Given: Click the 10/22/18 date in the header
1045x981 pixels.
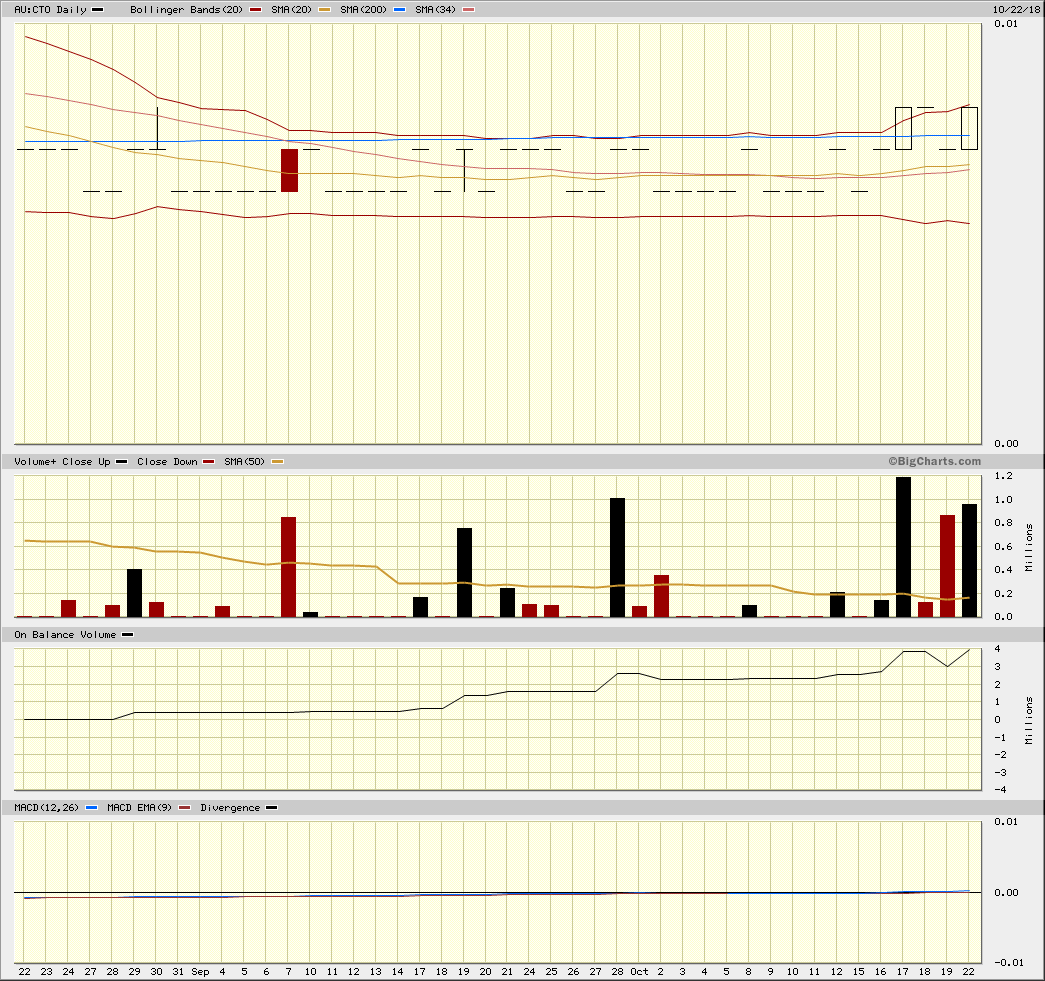Looking at the screenshot, I should coord(1016,10).
